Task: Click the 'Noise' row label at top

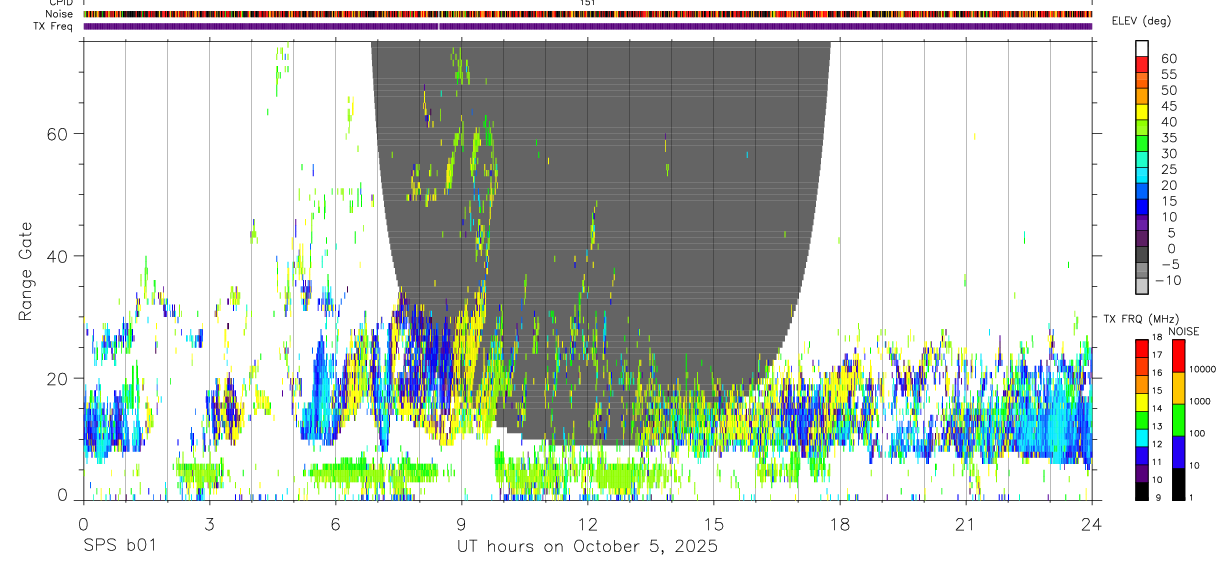Action: [58, 14]
